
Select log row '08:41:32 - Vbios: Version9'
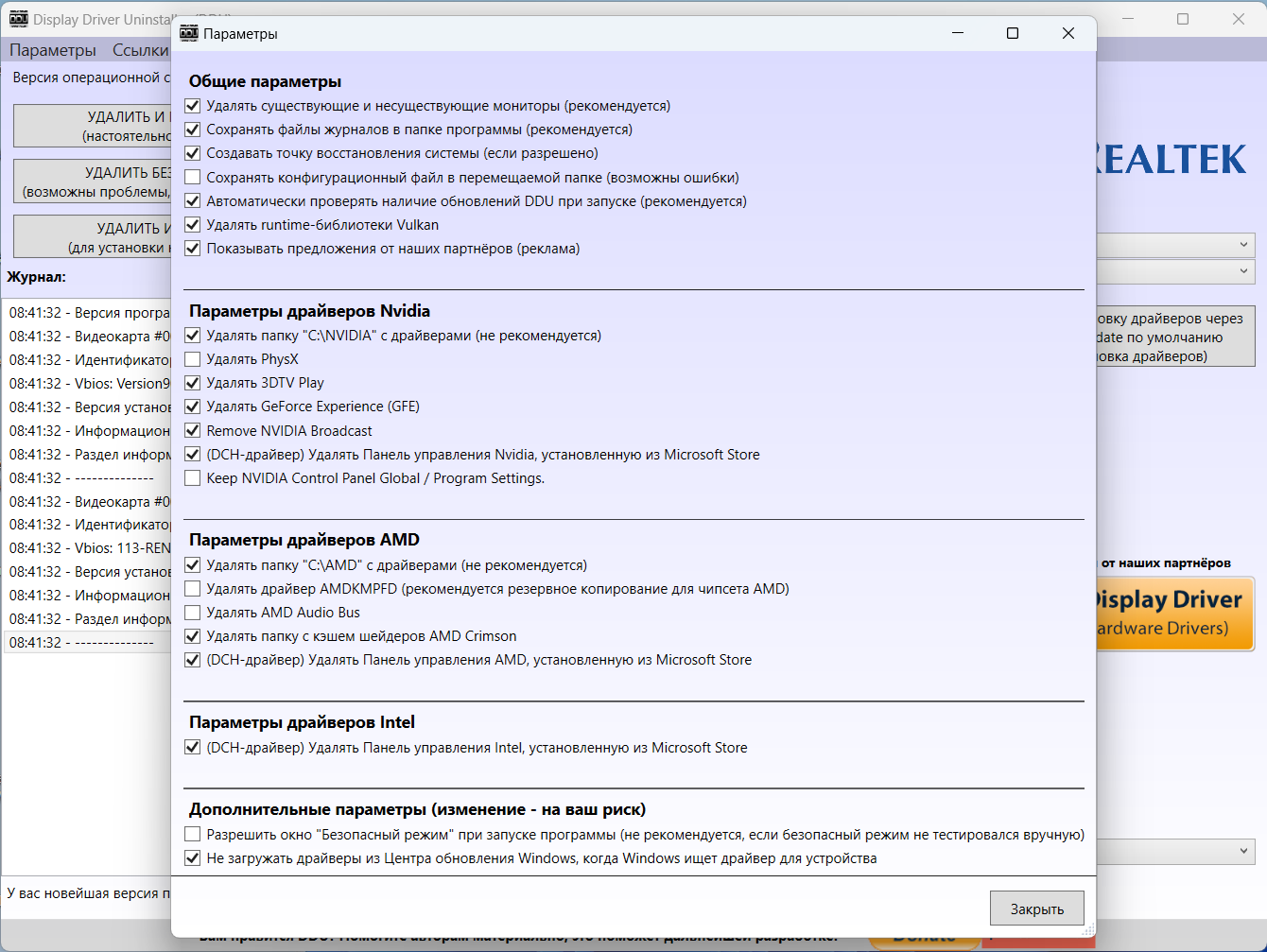tap(87, 384)
